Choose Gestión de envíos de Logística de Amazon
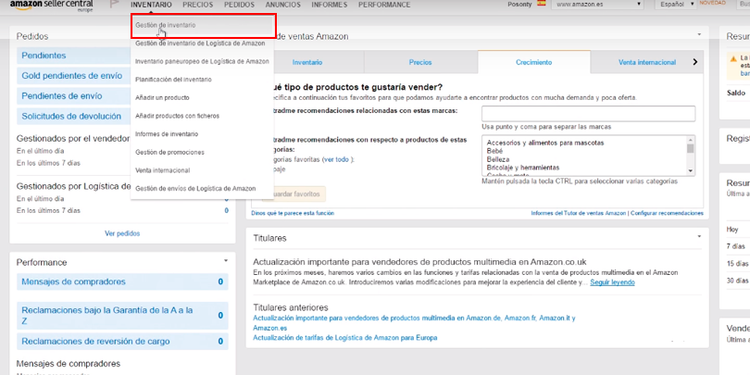The image size is (750, 375). (x=195, y=188)
